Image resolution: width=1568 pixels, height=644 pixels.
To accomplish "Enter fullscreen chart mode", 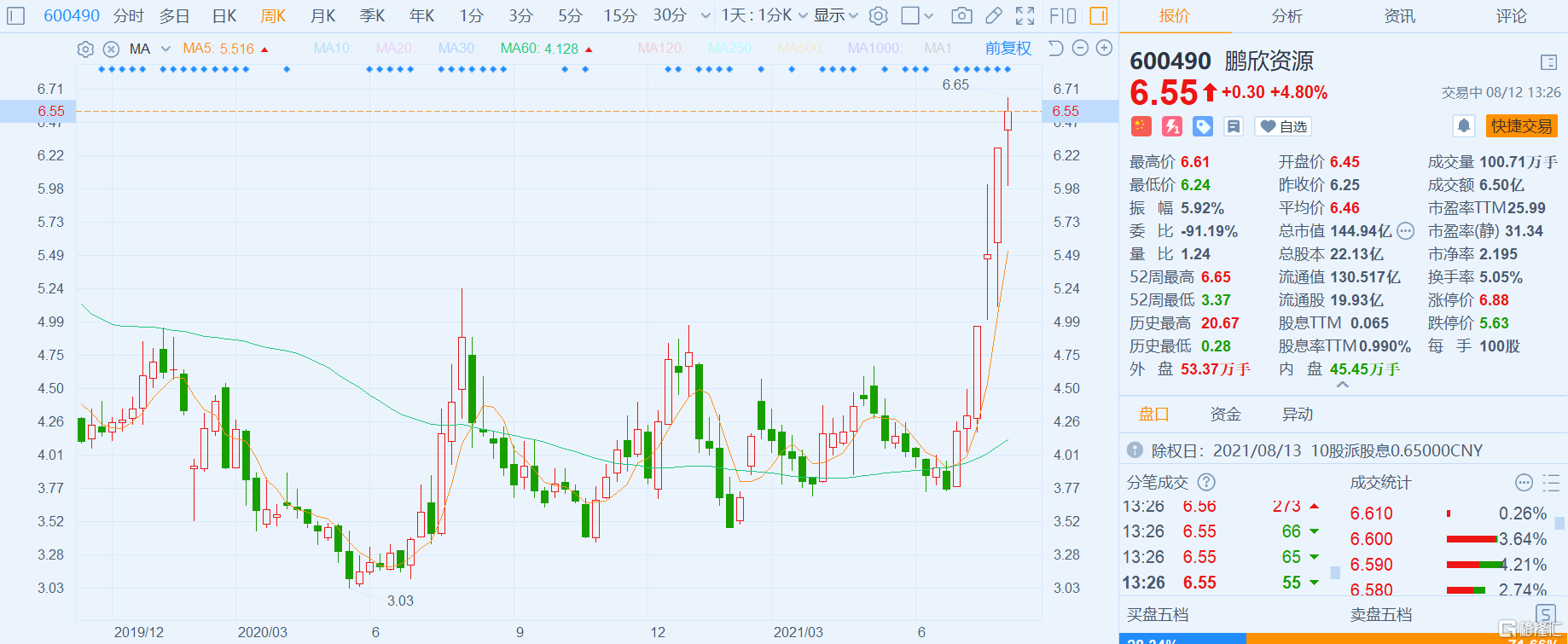I will tap(1025, 15).
